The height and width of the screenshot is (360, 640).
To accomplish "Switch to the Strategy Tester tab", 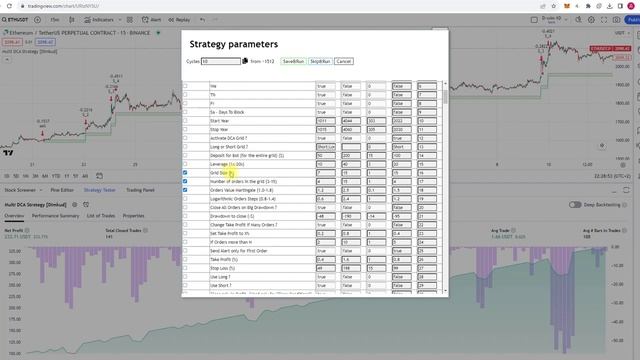I will pyautogui.click(x=100, y=190).
